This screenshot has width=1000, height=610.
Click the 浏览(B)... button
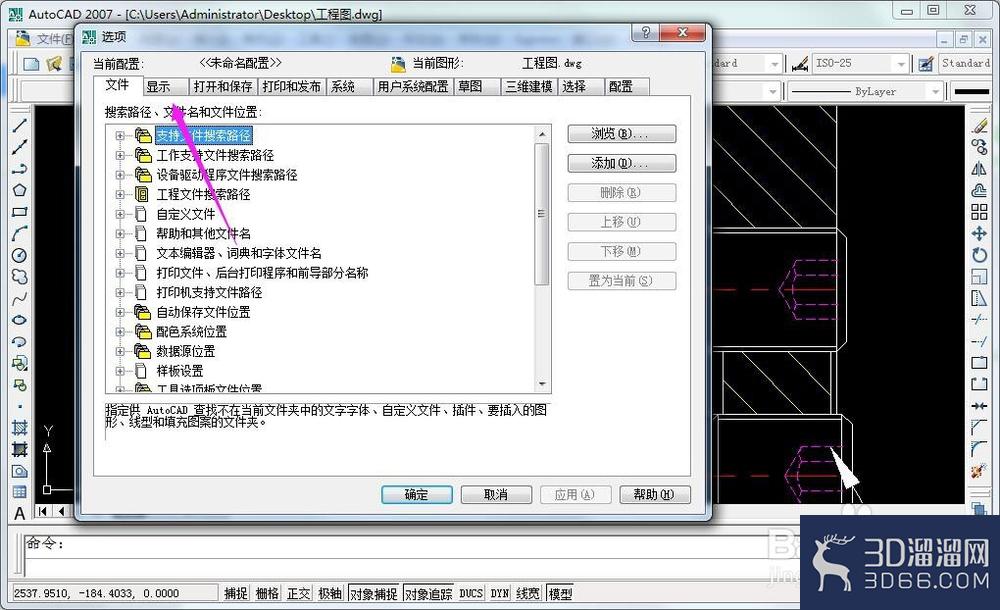tap(622, 134)
